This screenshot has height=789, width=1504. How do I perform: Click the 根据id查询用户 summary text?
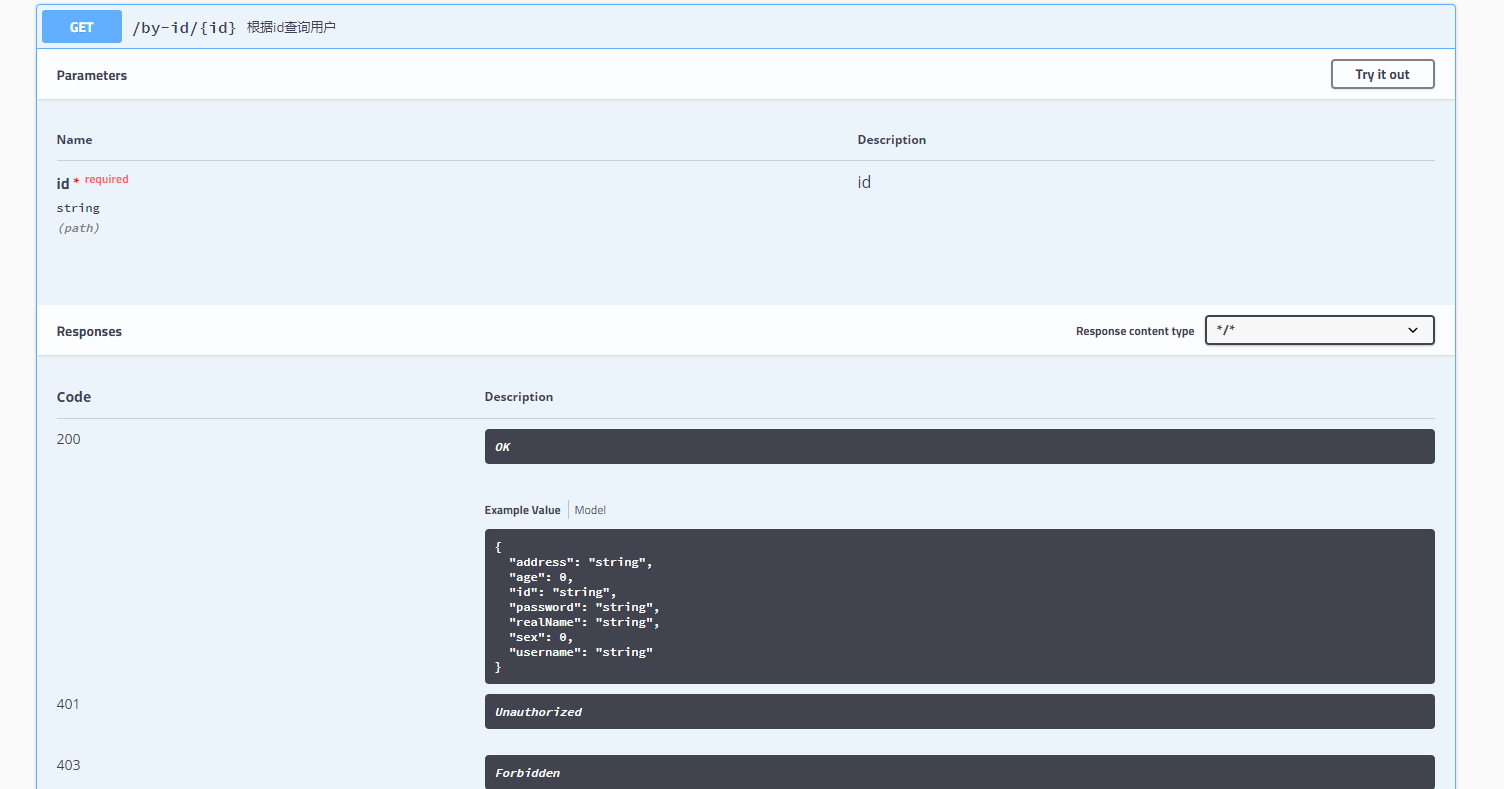click(291, 28)
